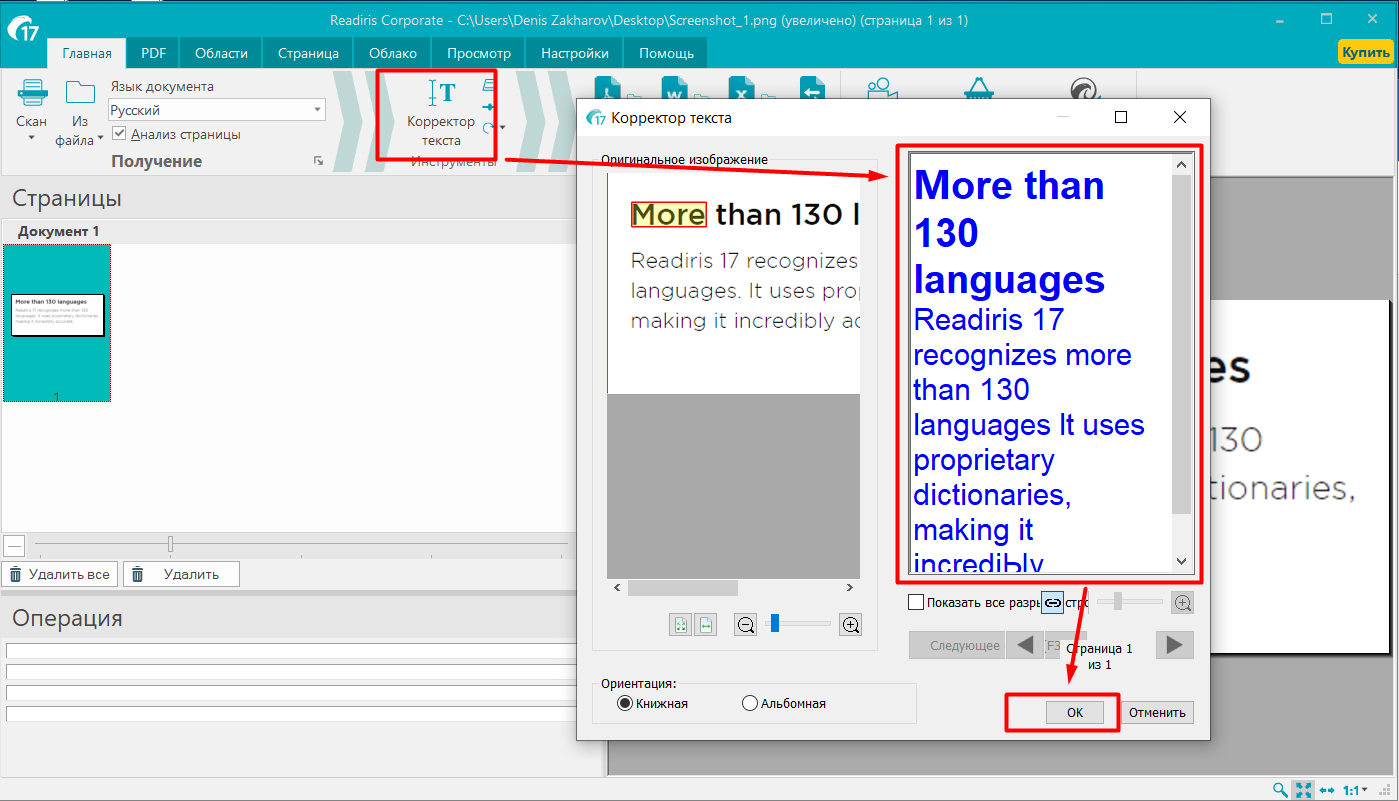
Task: Click the fit-to-width icon under original image
Action: [x=705, y=625]
